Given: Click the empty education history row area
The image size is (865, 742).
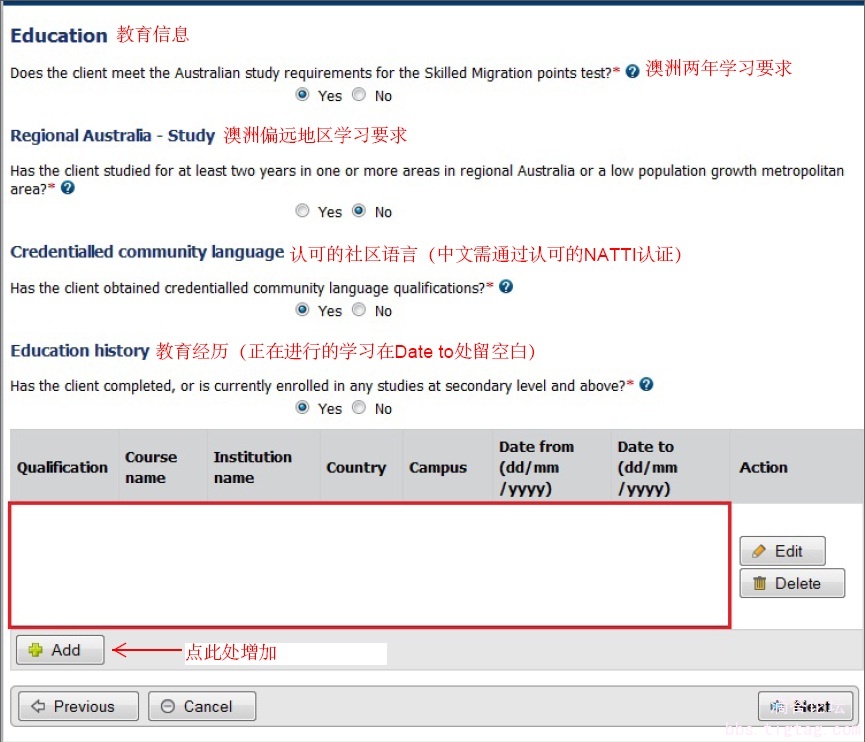Looking at the screenshot, I should [370, 566].
